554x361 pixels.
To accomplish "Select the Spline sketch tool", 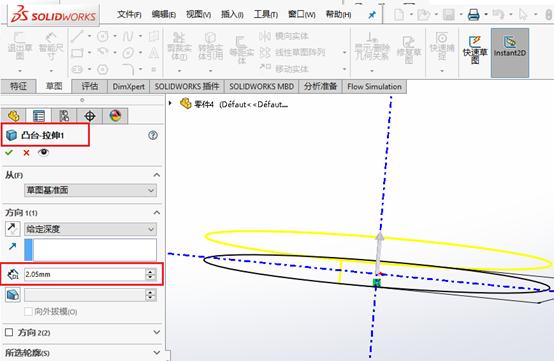I will point(128,36).
